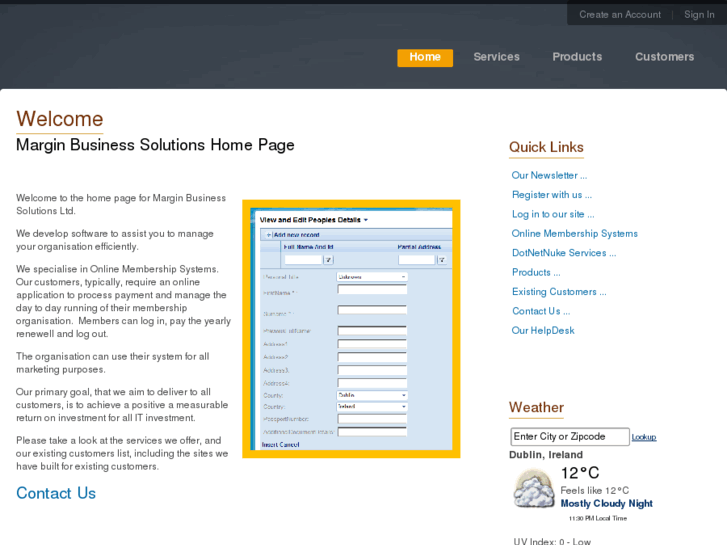This screenshot has height=545, width=727.
Task: Click the Enter City or Zipcode field
Action: tap(570, 436)
